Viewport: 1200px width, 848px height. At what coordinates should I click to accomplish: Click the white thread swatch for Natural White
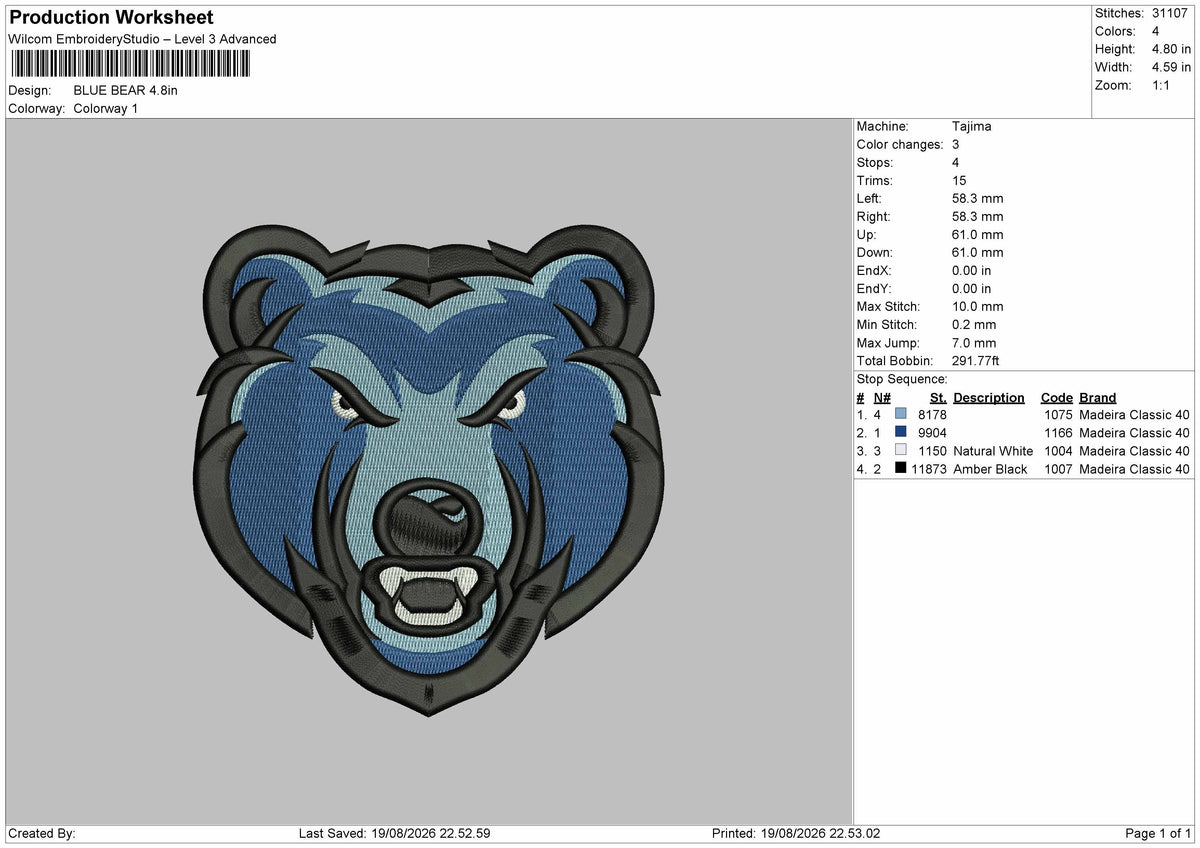901,450
